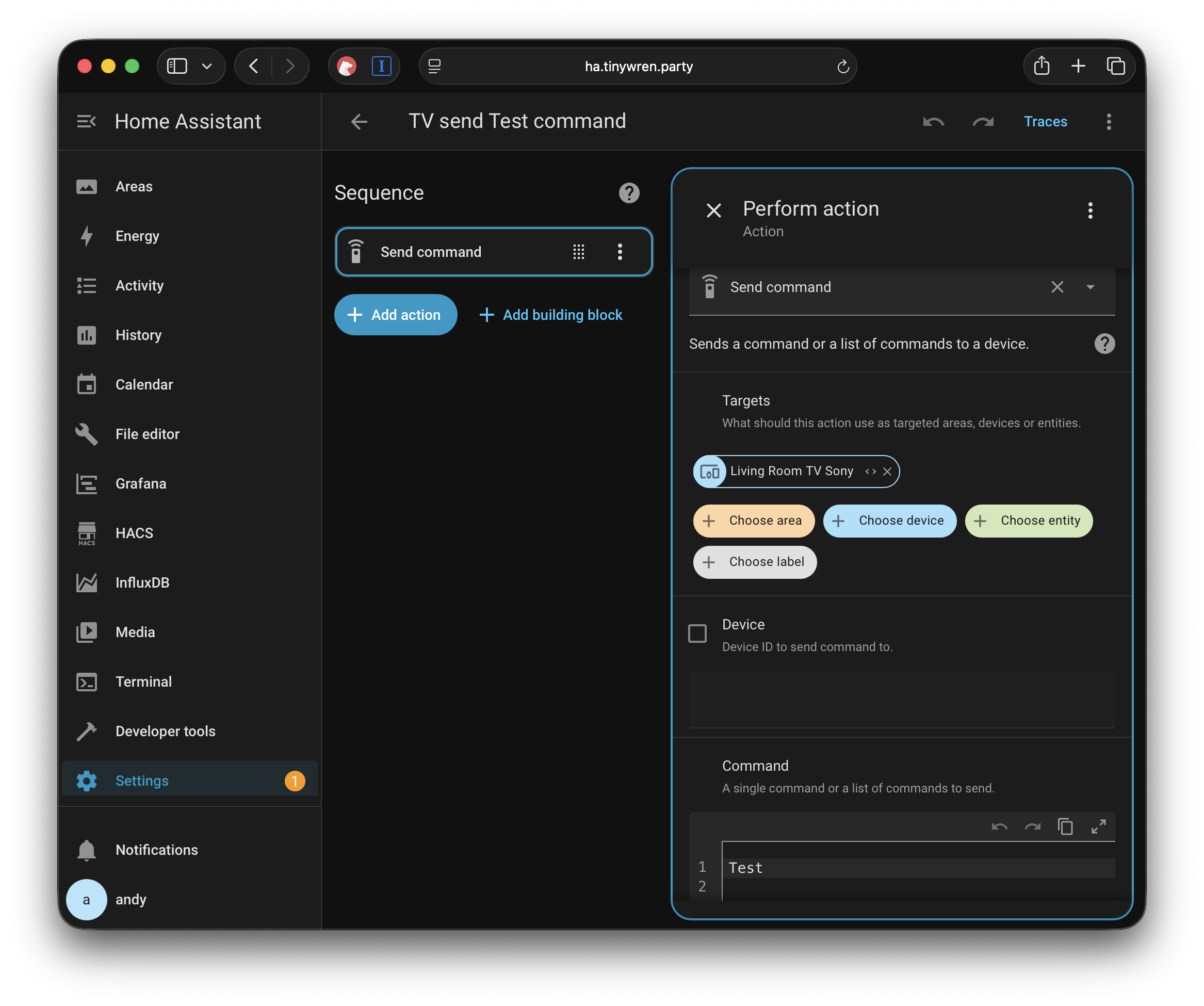View Traces for this automation
The height and width of the screenshot is (1006, 1204).
pos(1045,121)
